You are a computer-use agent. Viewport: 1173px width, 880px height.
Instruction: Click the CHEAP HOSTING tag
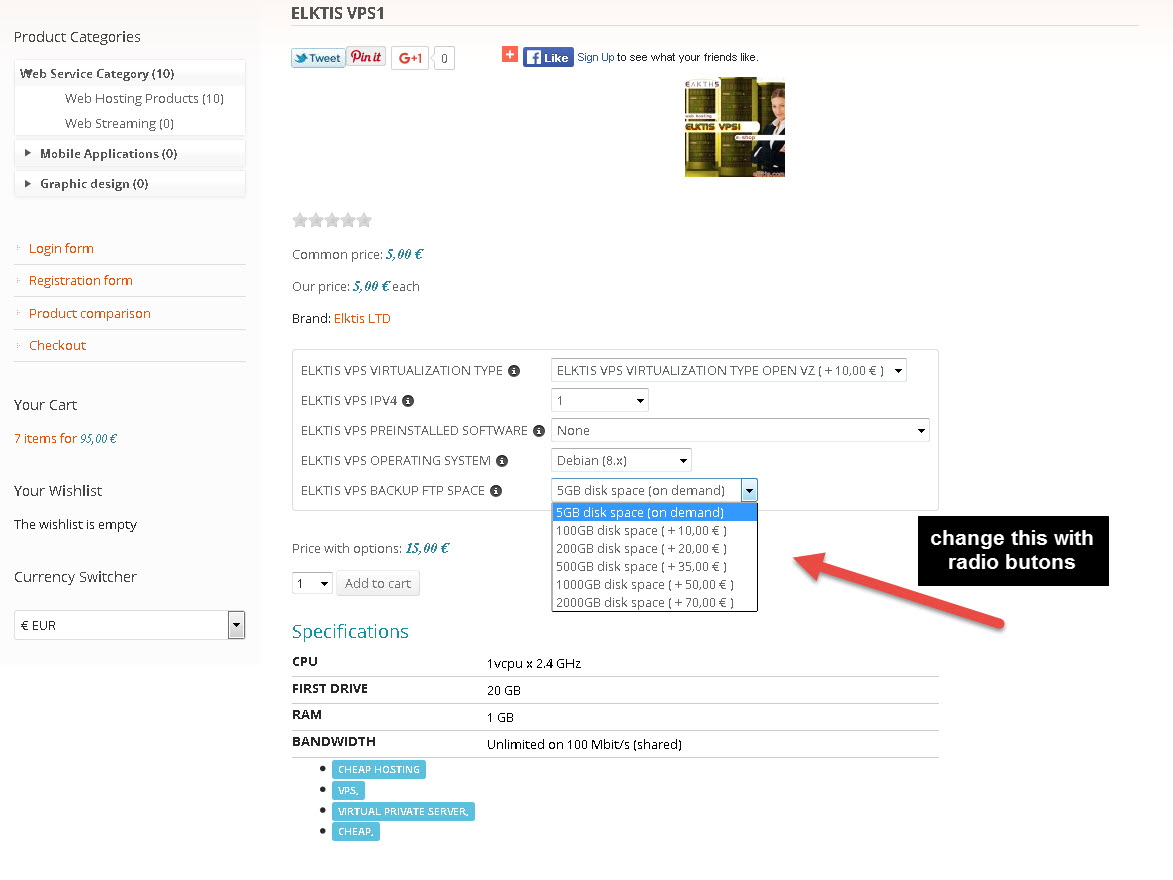pos(379,770)
